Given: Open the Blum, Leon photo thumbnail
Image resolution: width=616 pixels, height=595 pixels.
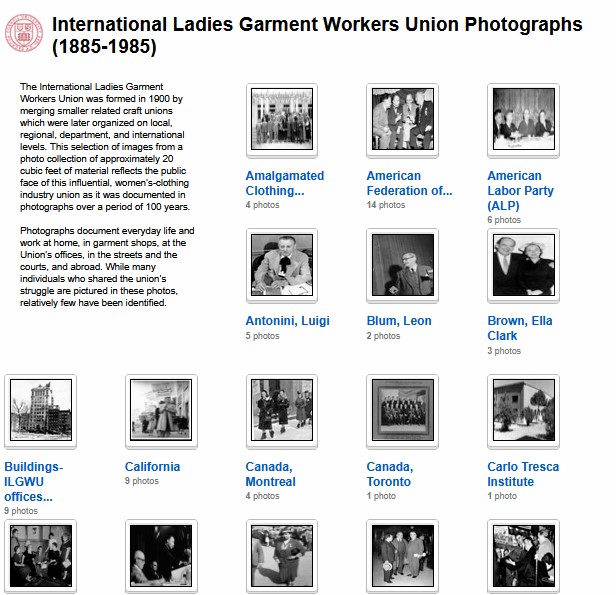Looking at the screenshot, I should click(x=402, y=265).
